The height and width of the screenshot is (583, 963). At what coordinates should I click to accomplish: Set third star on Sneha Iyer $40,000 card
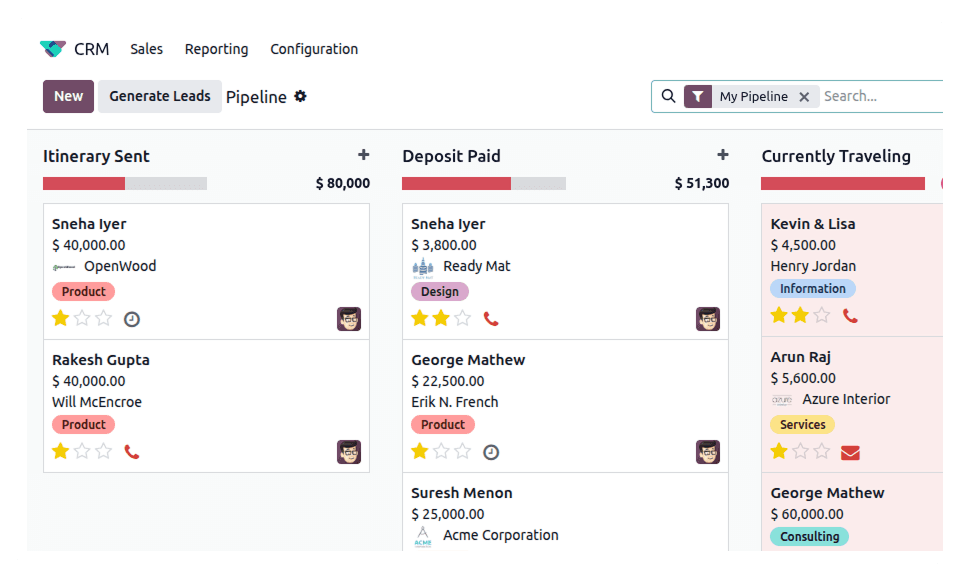(x=104, y=318)
